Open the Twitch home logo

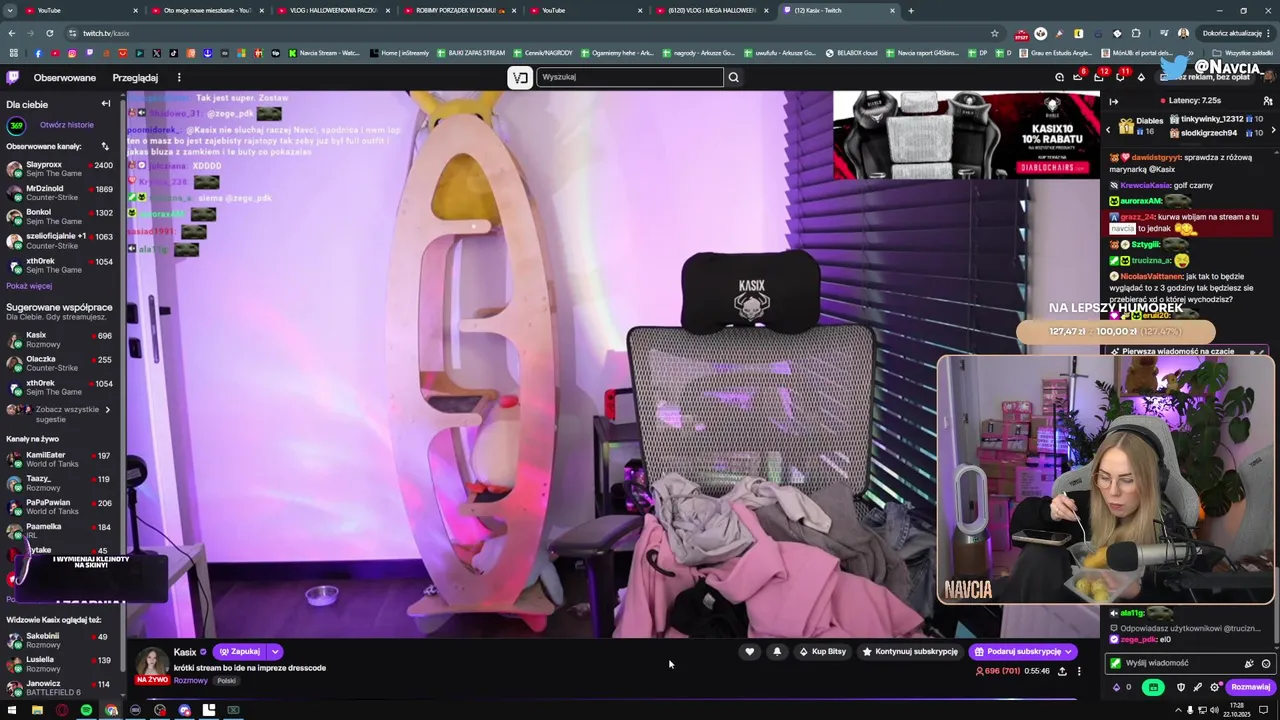(x=13, y=77)
